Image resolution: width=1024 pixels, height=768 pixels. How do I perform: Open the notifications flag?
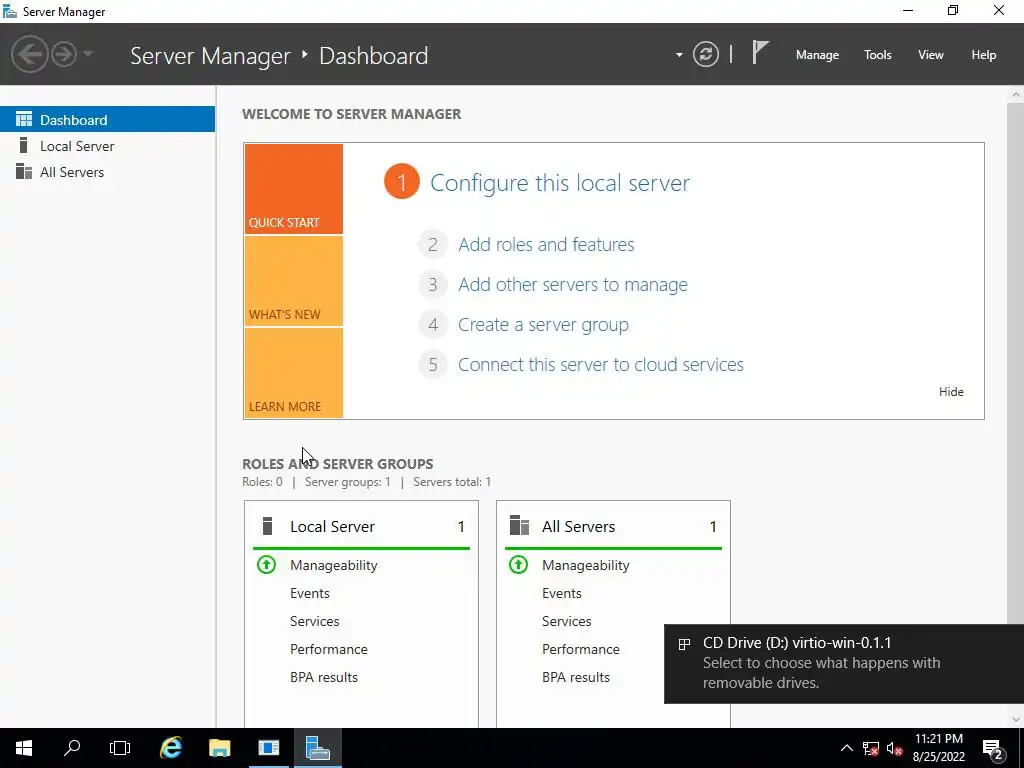point(760,52)
